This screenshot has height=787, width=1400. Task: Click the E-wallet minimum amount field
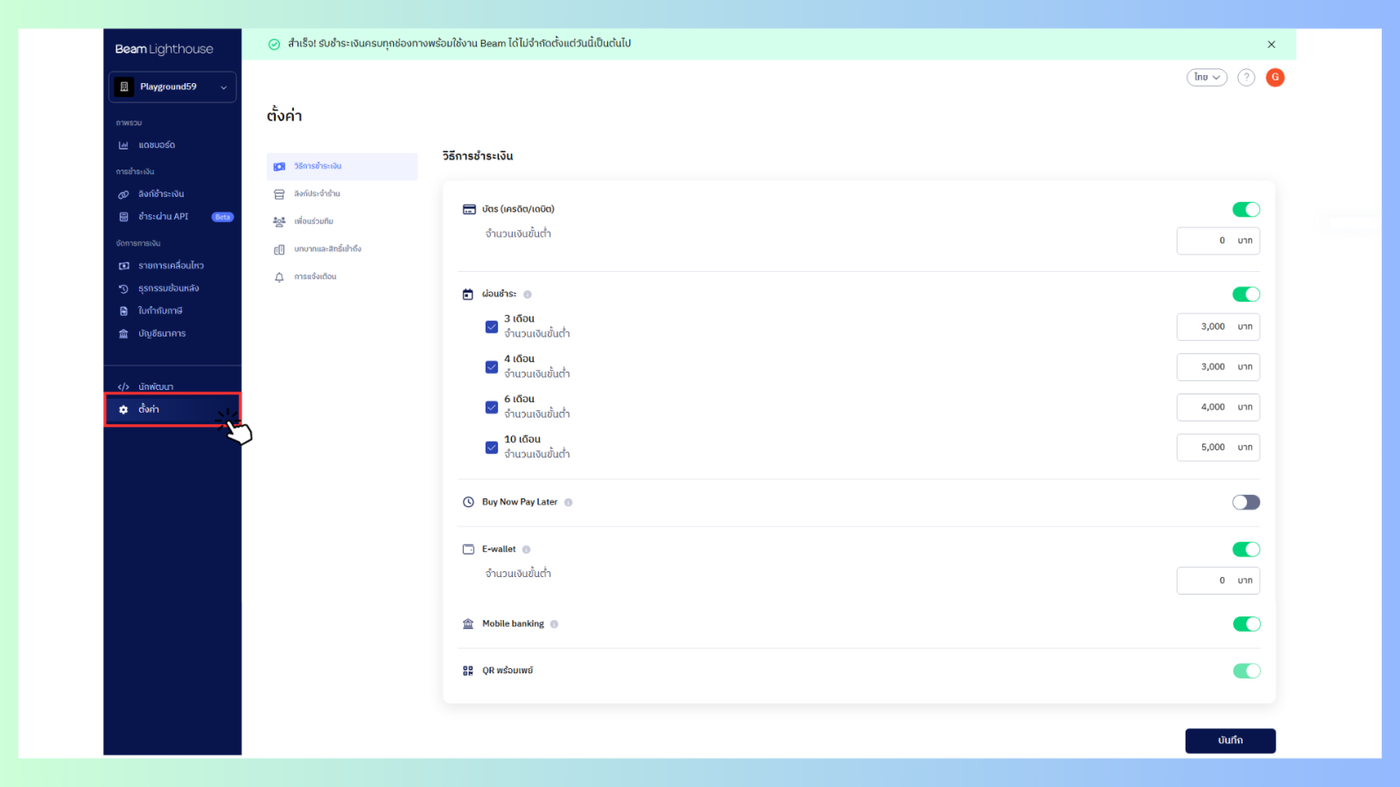coord(1218,580)
